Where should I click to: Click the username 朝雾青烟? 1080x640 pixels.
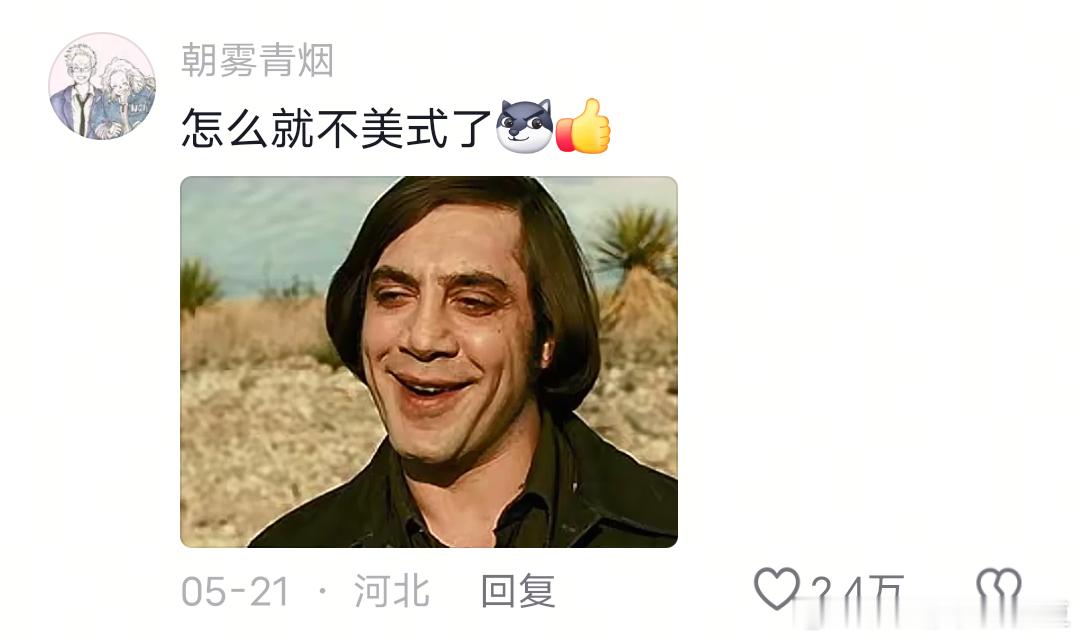coord(258,60)
